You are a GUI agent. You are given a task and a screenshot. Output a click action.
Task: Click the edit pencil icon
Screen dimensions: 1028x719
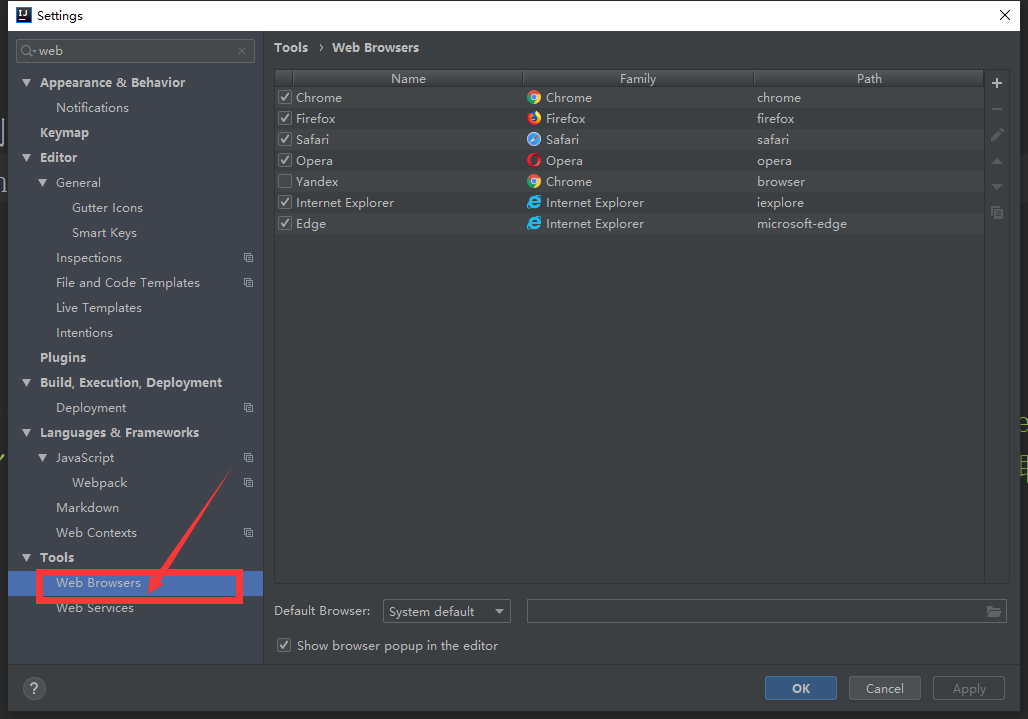tap(997, 135)
